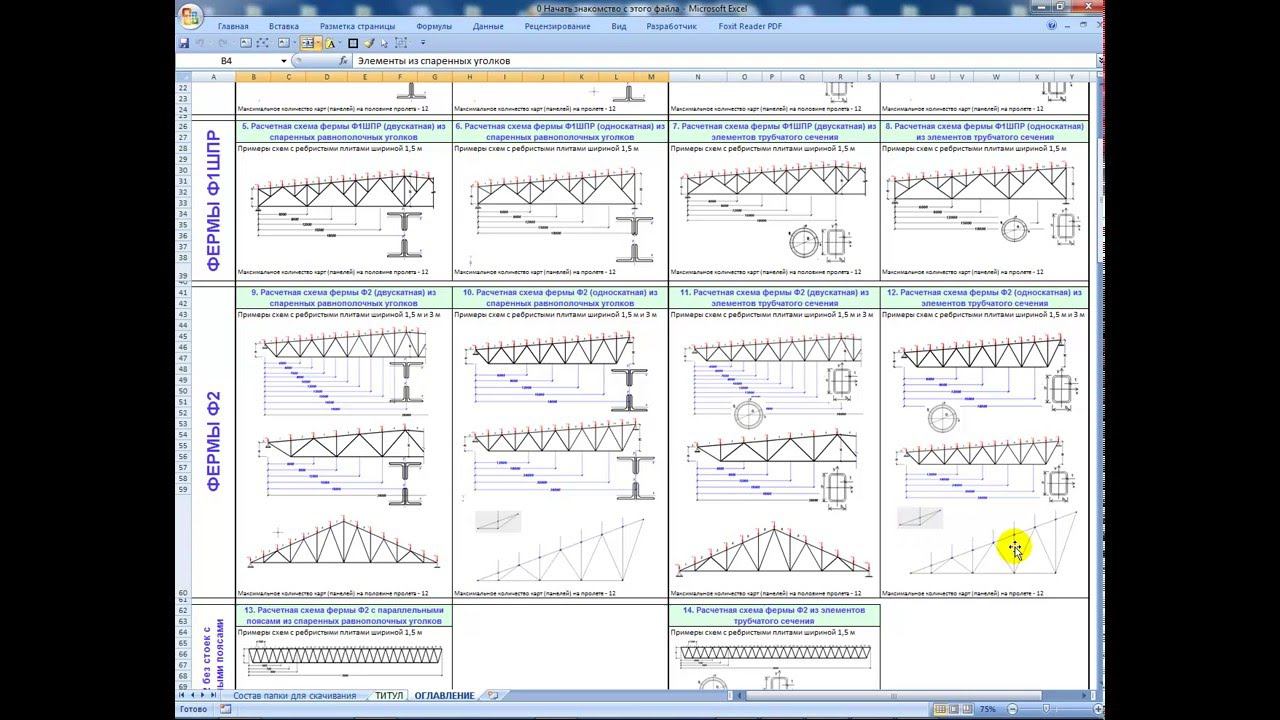Open the round Office button menu
Viewport: 1280px width, 720px height.
[190, 15]
